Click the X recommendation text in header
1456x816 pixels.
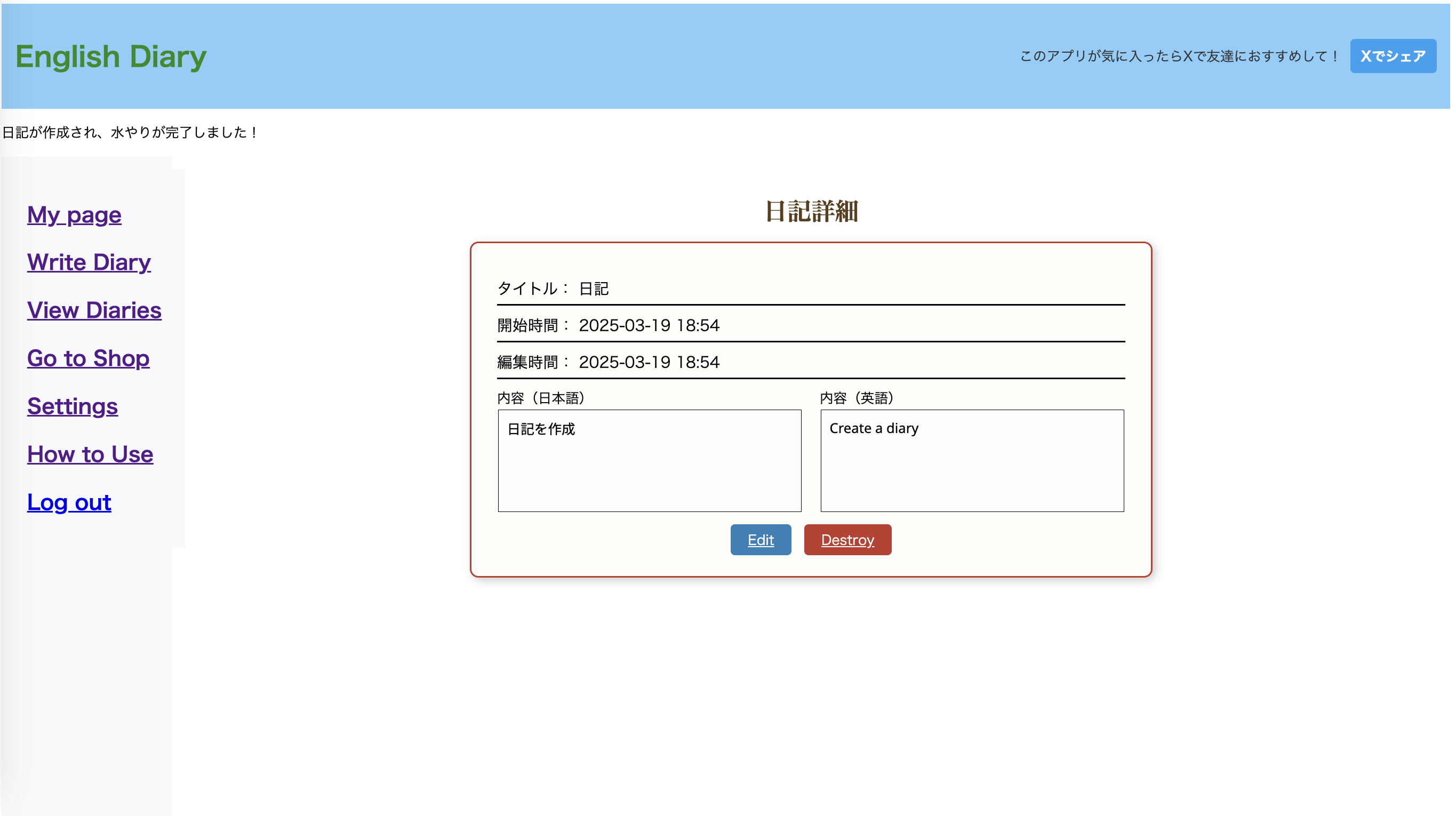tap(1179, 56)
